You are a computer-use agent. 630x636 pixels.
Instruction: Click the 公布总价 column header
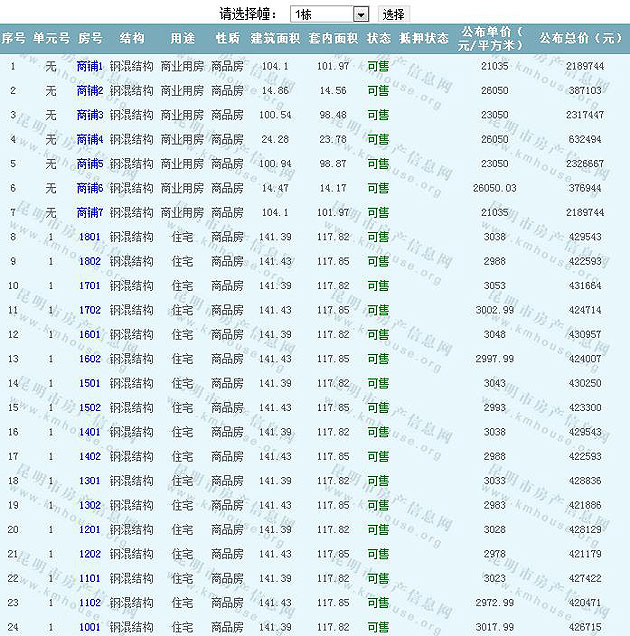pos(580,38)
